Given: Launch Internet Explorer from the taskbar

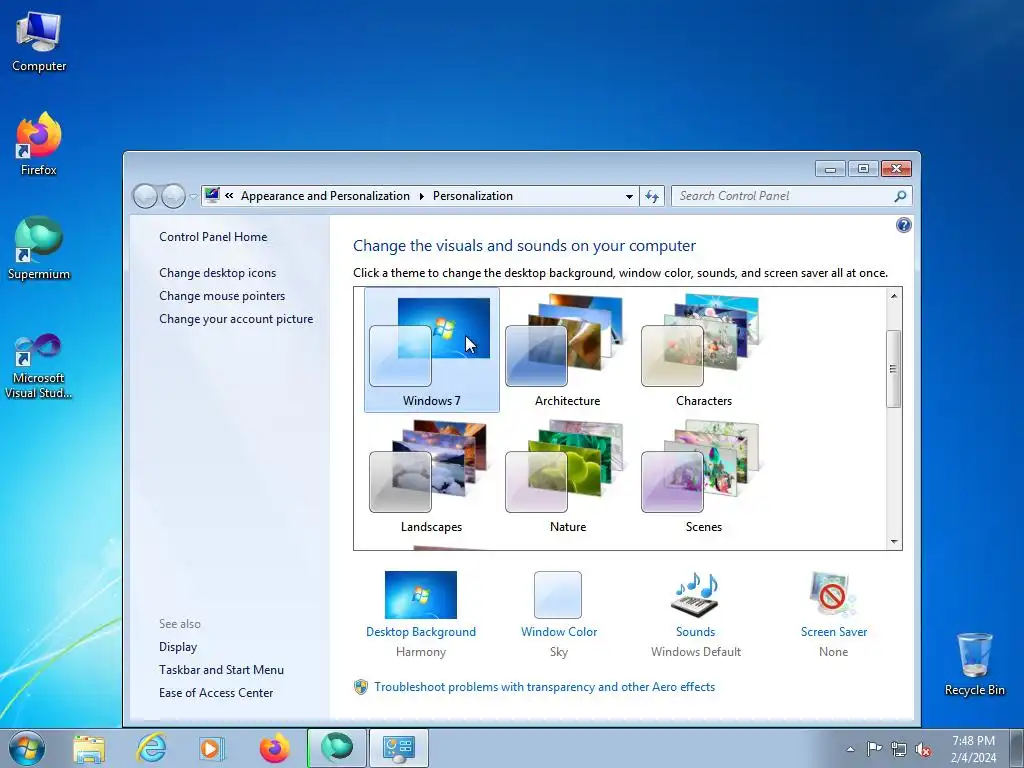Looking at the screenshot, I should tap(151, 748).
